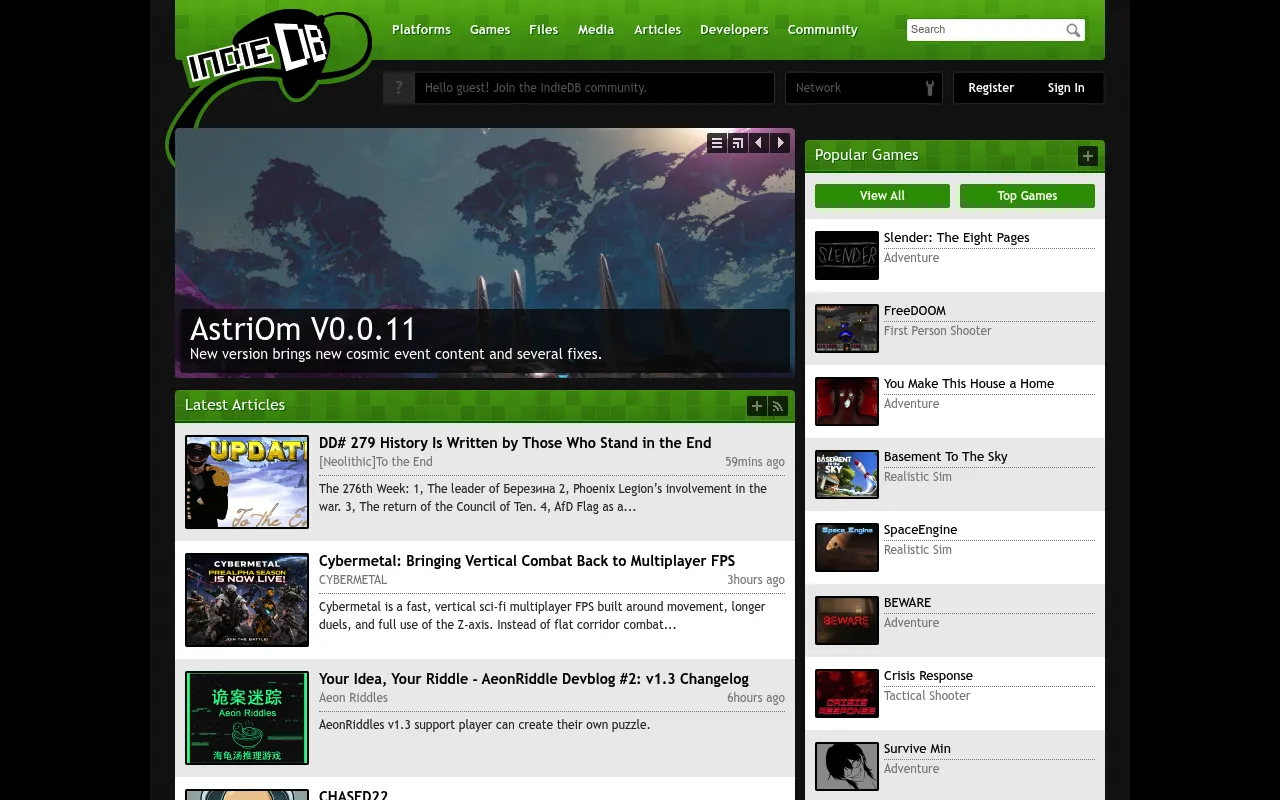The height and width of the screenshot is (800, 1280).
Task: Open the AeonRiddle Devblog #2 article
Action: pos(534,679)
